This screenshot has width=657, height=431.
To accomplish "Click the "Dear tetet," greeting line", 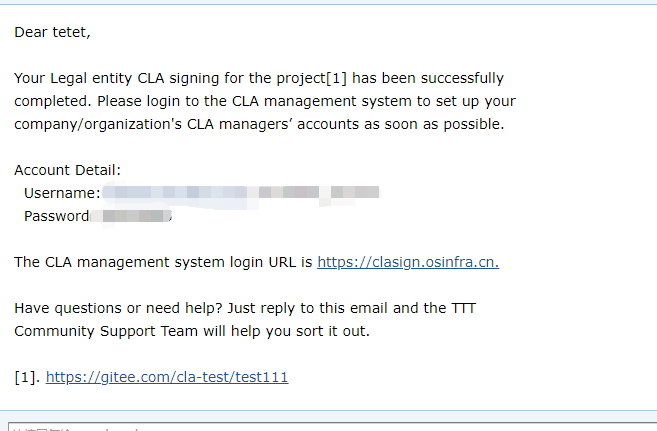I will click(52, 32).
